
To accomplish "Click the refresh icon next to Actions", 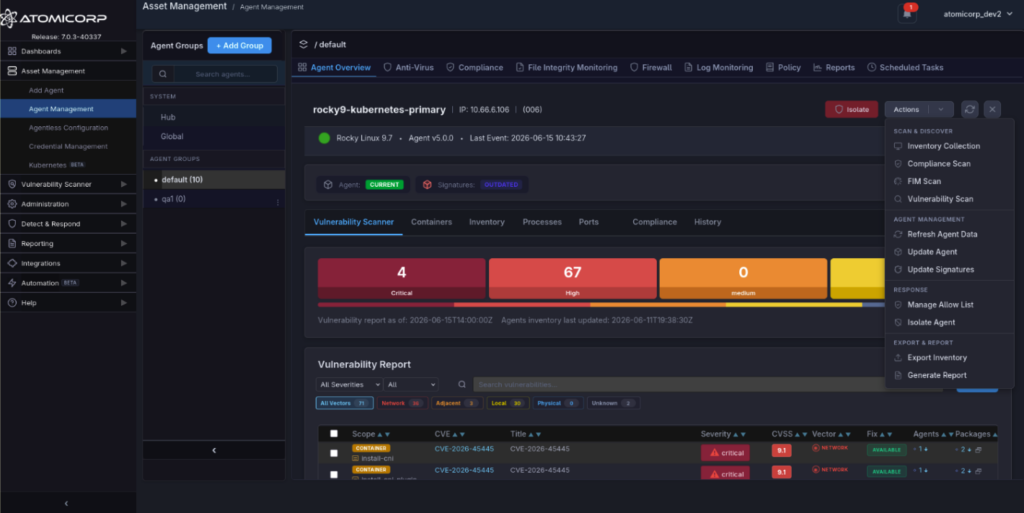I will tap(969, 110).
